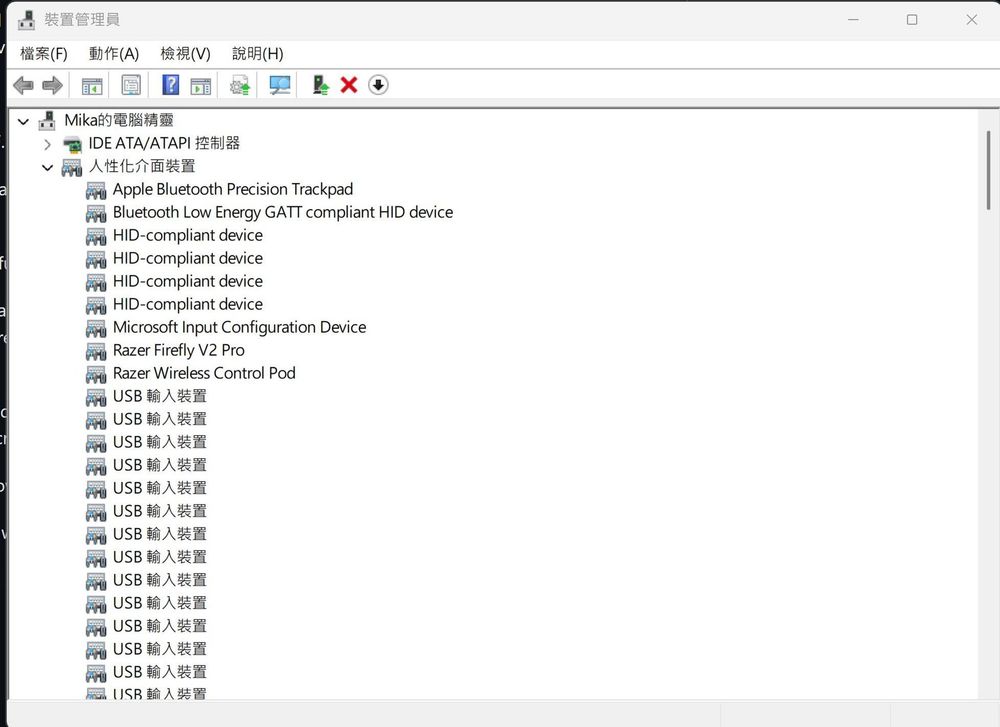1000x727 pixels.
Task: Click the red X uninstall device icon
Action: tap(349, 86)
